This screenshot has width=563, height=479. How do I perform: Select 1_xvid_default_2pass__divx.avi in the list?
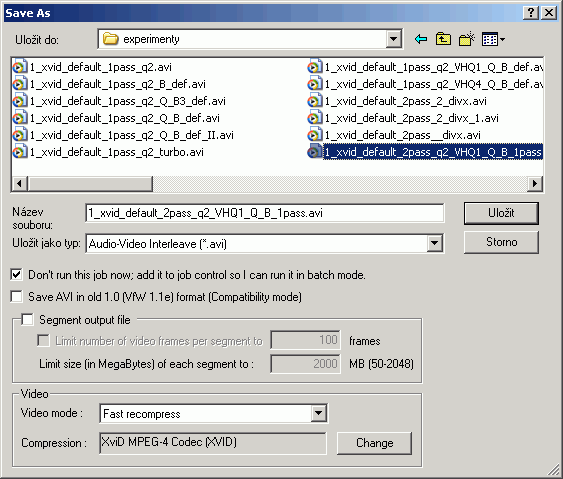tap(403, 135)
